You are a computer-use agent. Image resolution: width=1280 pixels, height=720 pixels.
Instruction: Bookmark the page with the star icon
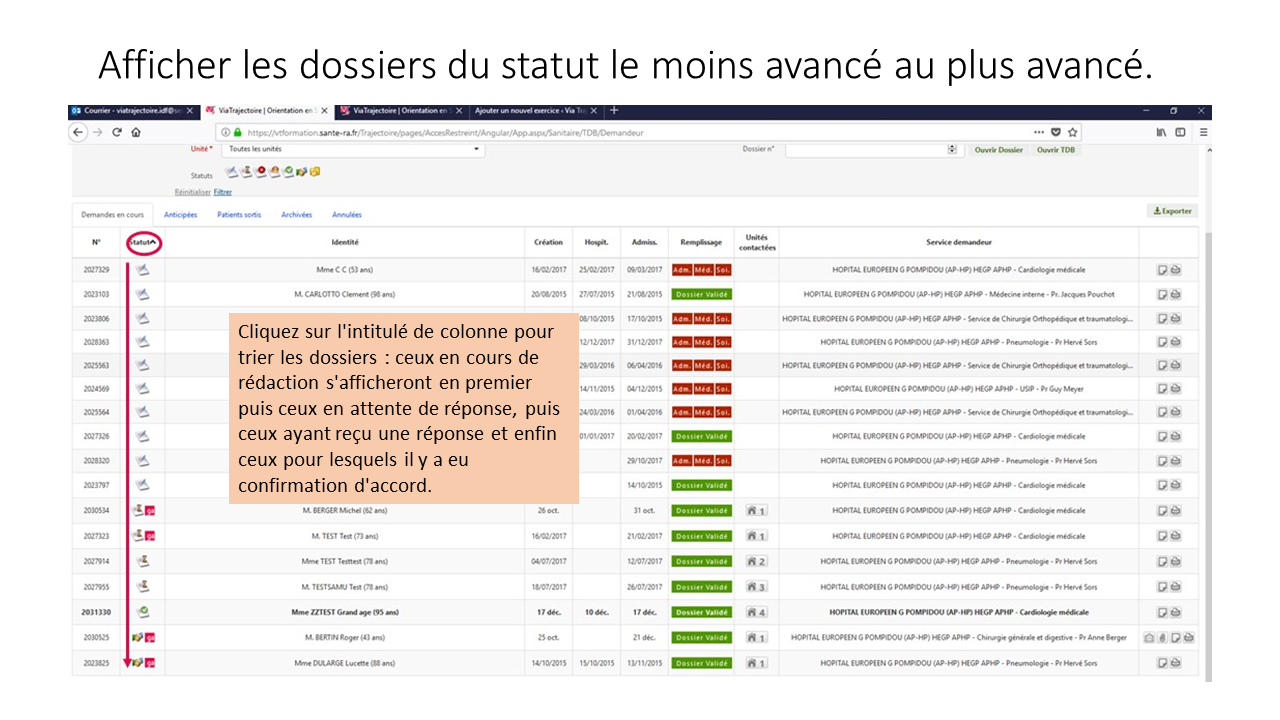(1073, 132)
